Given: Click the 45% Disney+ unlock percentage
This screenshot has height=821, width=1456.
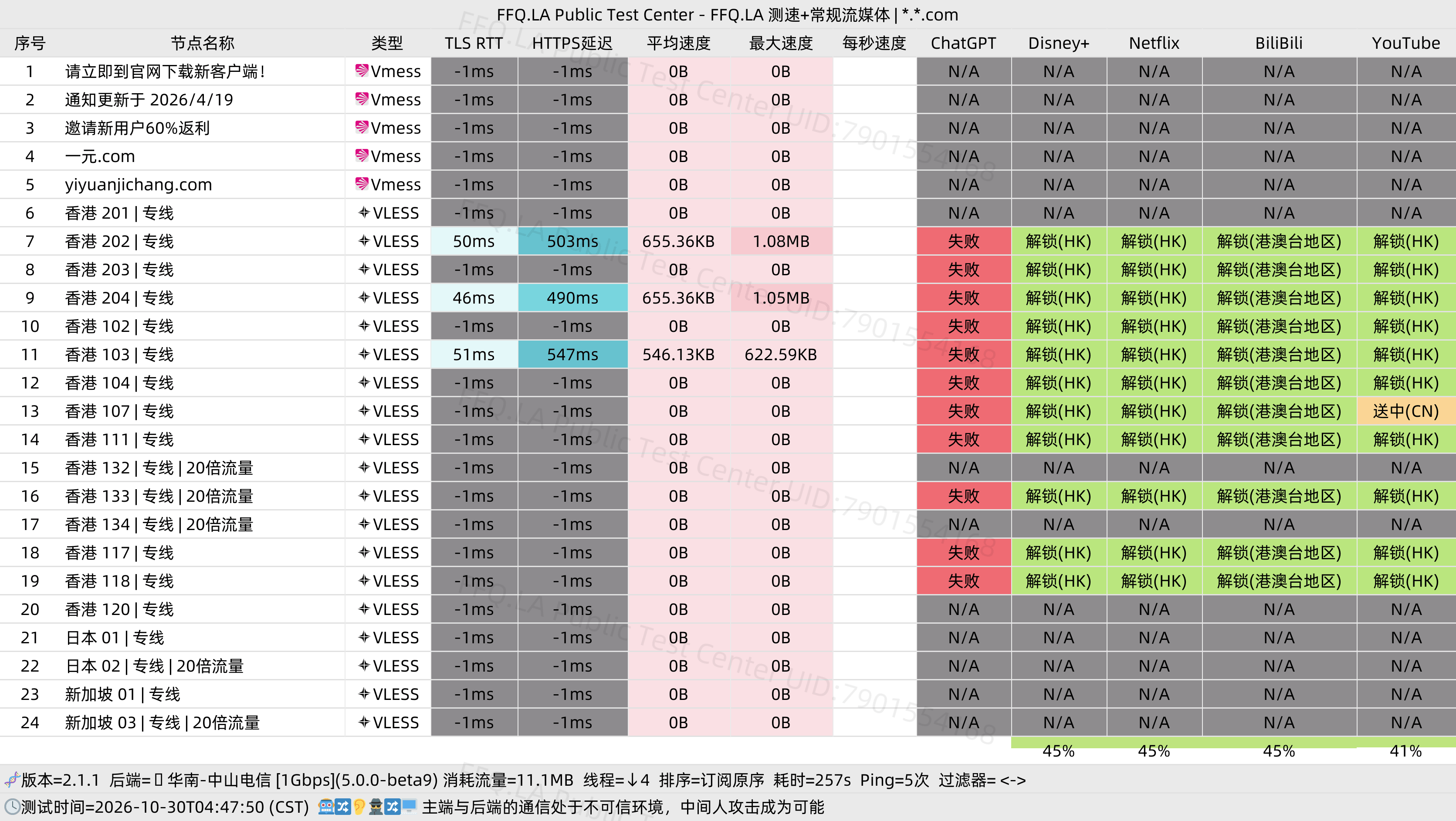Looking at the screenshot, I should (x=1059, y=750).
